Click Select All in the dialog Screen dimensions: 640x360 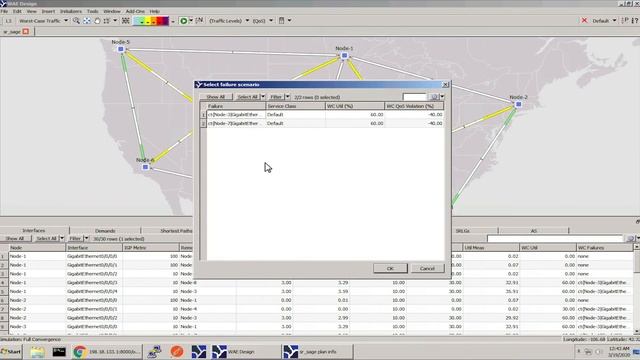click(x=248, y=97)
